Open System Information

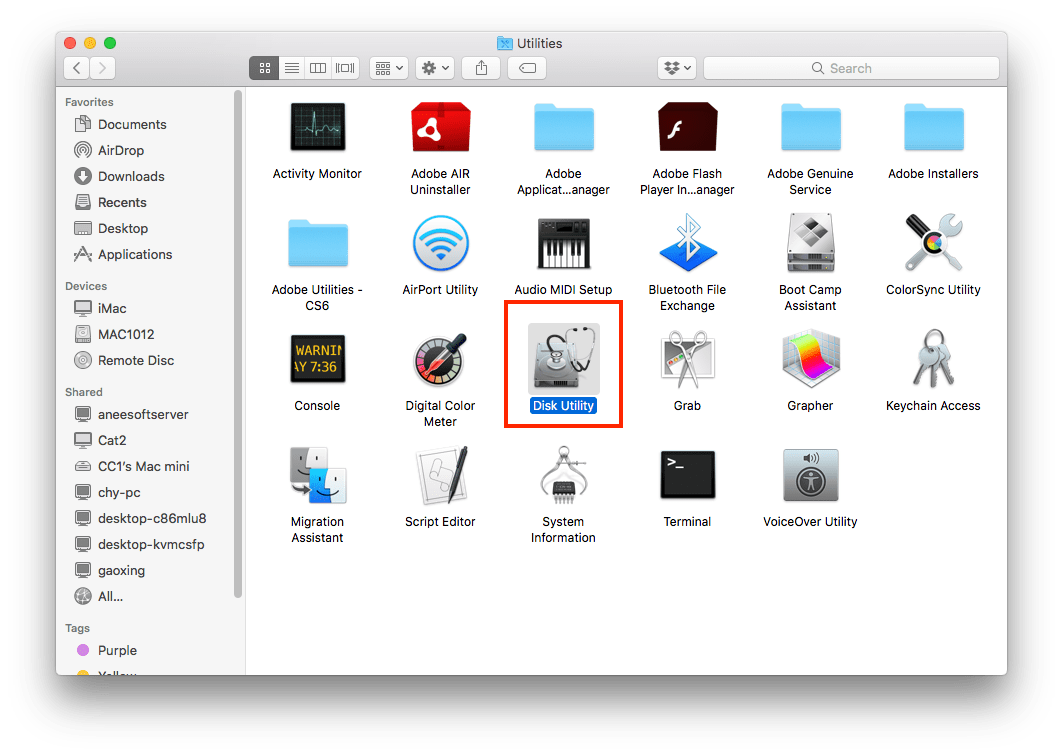click(x=563, y=475)
